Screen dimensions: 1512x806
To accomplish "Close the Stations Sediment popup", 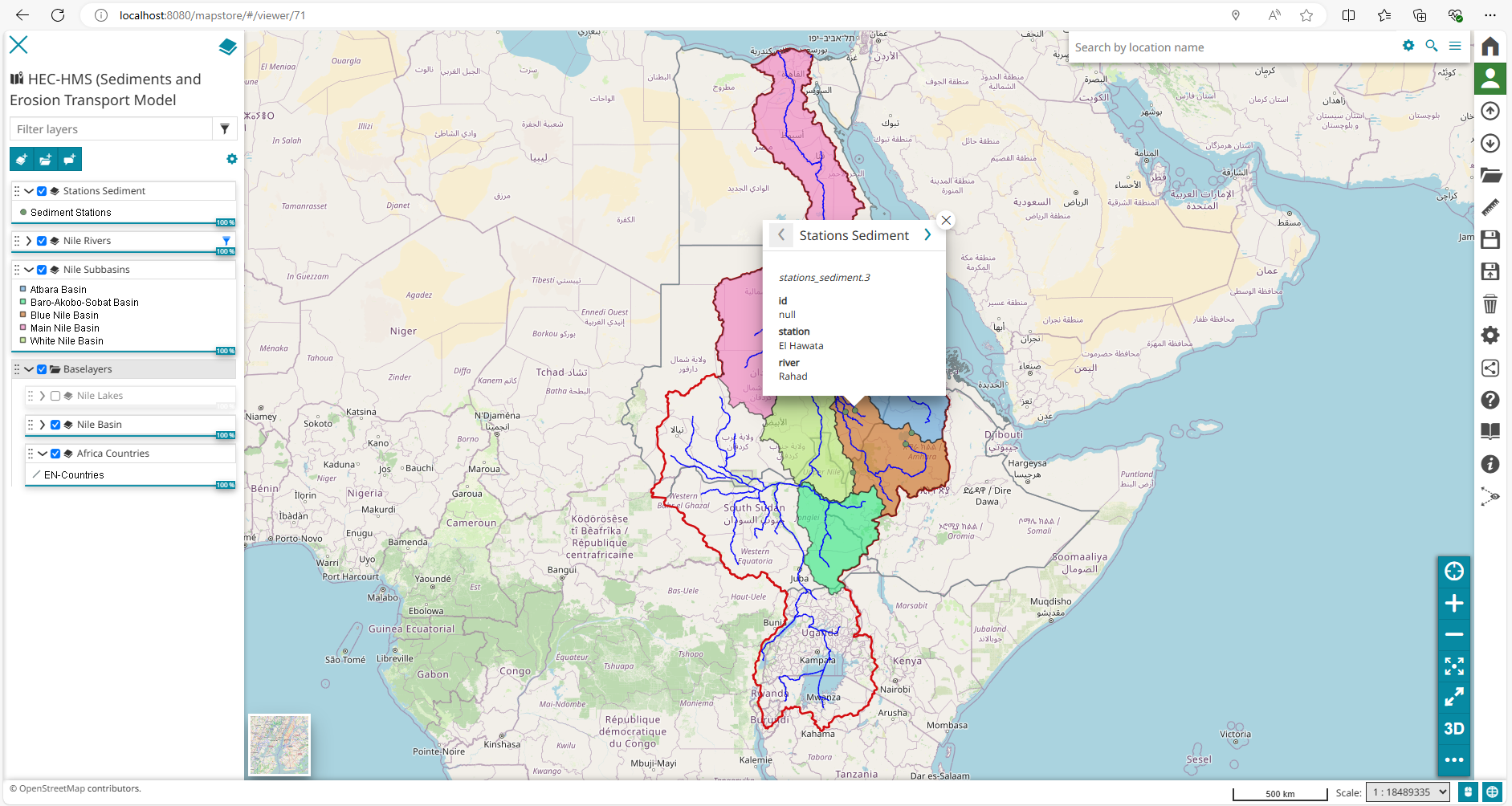I will click(x=946, y=220).
